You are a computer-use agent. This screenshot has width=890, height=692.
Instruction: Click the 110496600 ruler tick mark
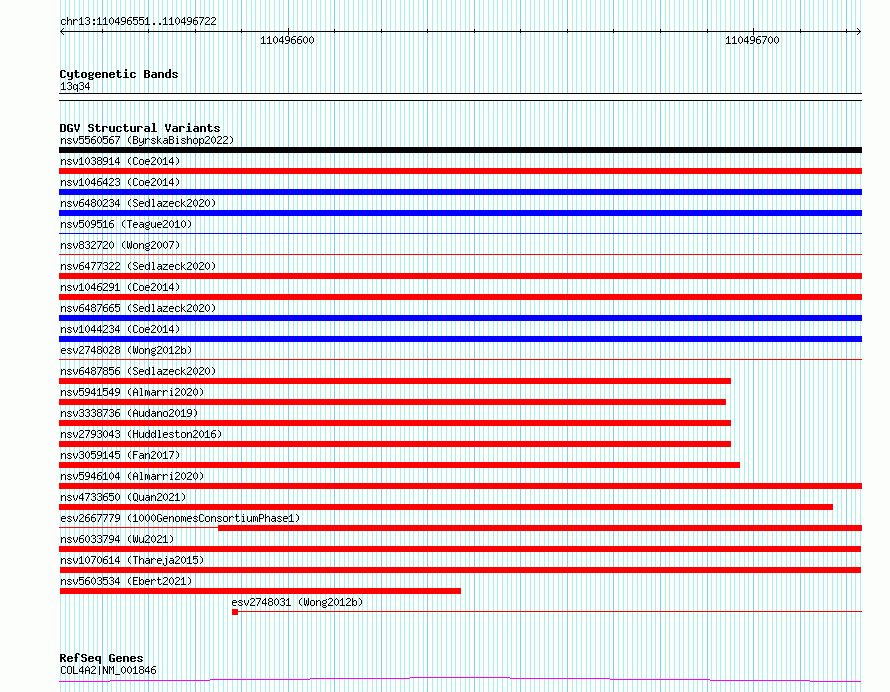click(x=288, y=30)
